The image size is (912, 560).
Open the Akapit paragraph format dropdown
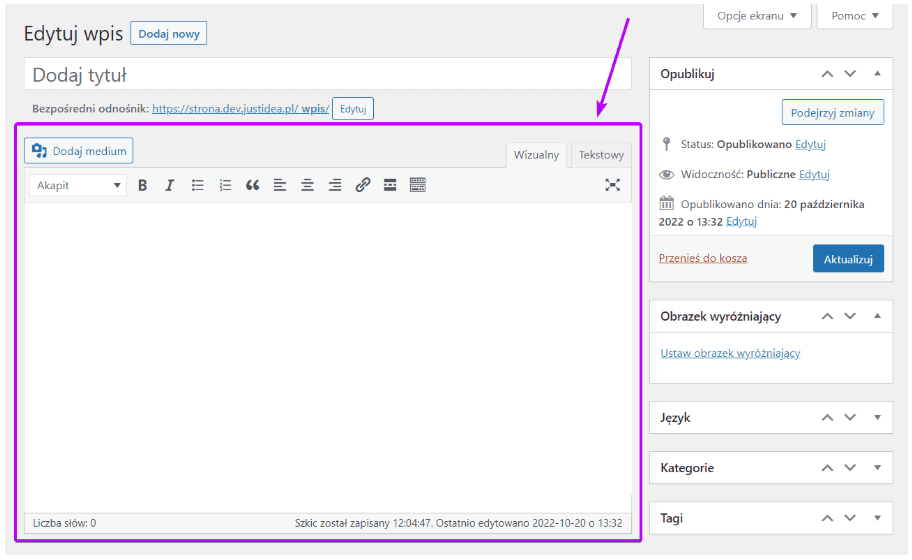77,185
